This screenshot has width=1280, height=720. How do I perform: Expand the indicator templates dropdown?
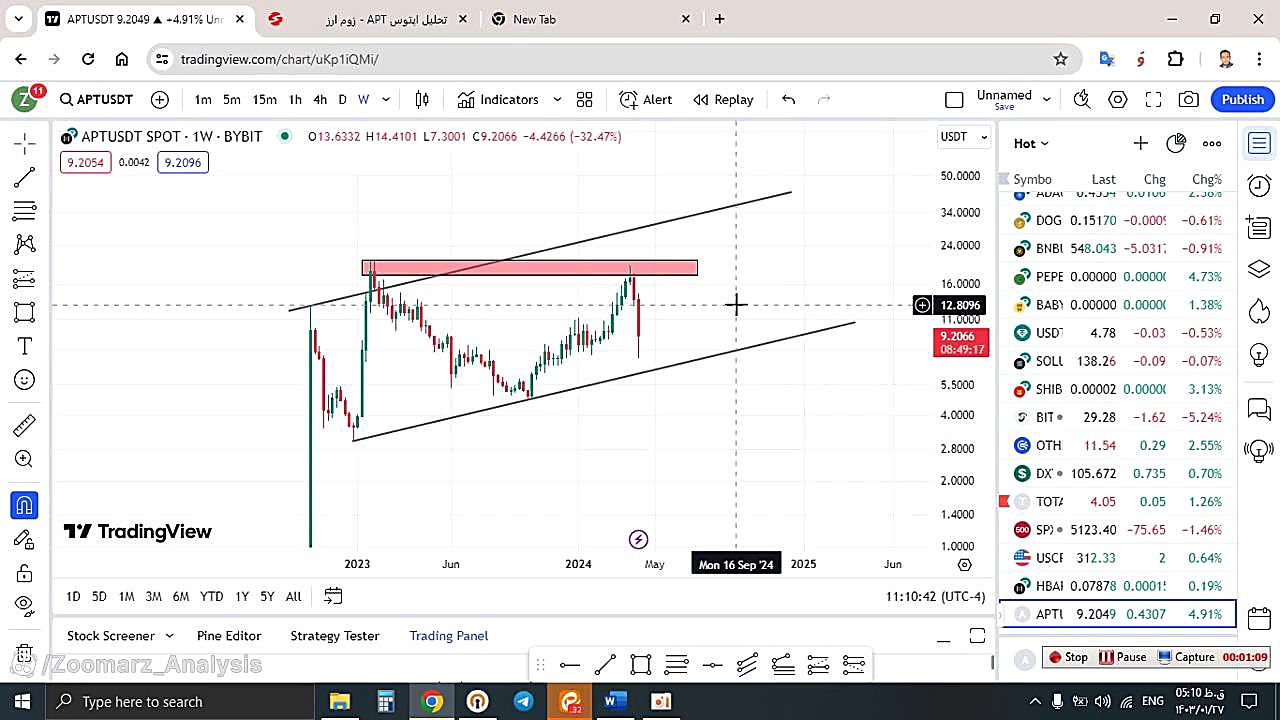pyautogui.click(x=557, y=99)
